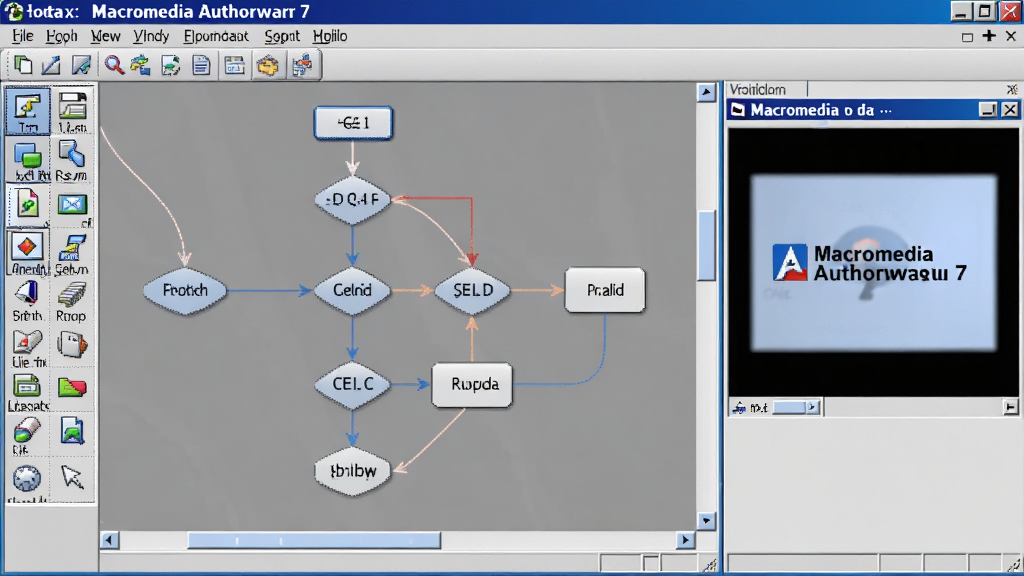Image resolution: width=1024 pixels, height=576 pixels.
Task: Open the File menu
Action: pyautogui.click(x=22, y=36)
